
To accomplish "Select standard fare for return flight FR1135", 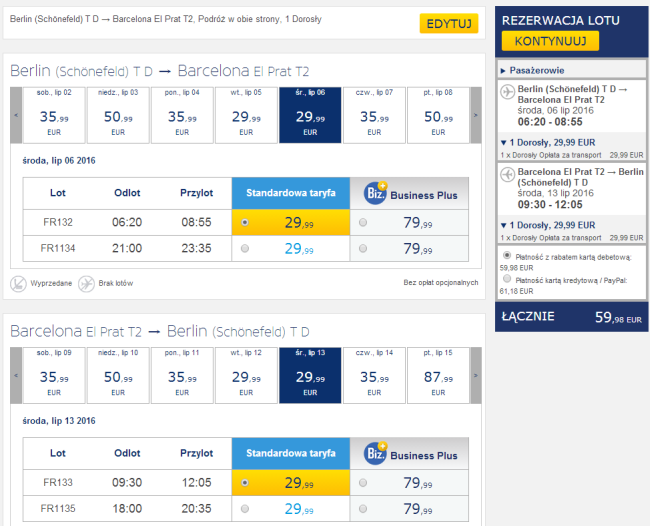I will click(245, 509).
